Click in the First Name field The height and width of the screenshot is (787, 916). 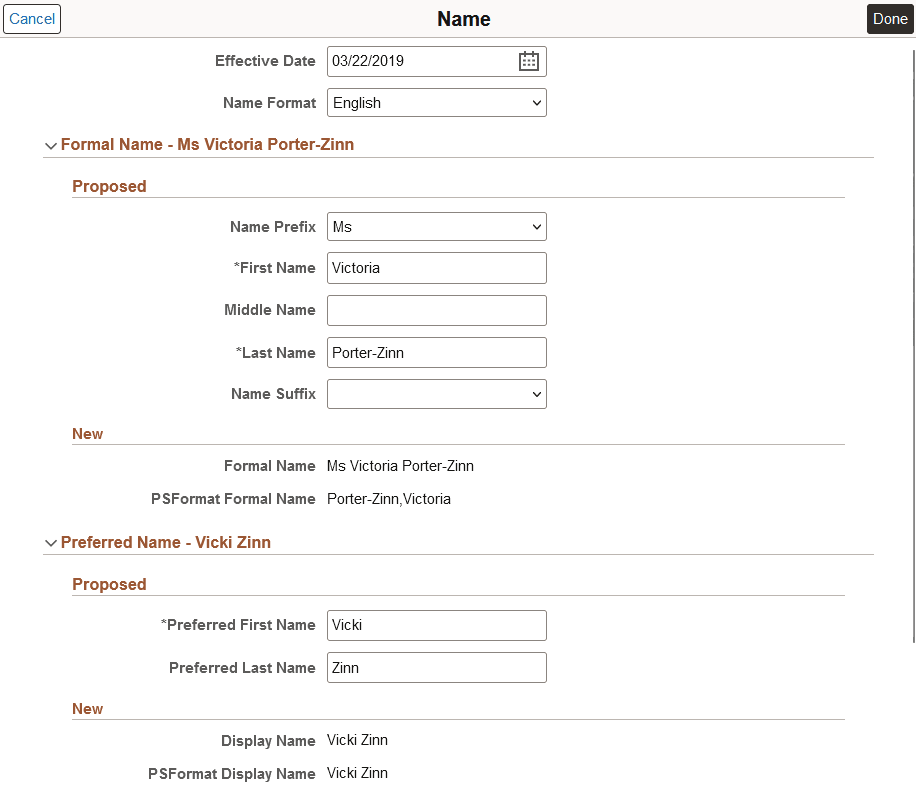point(436,268)
